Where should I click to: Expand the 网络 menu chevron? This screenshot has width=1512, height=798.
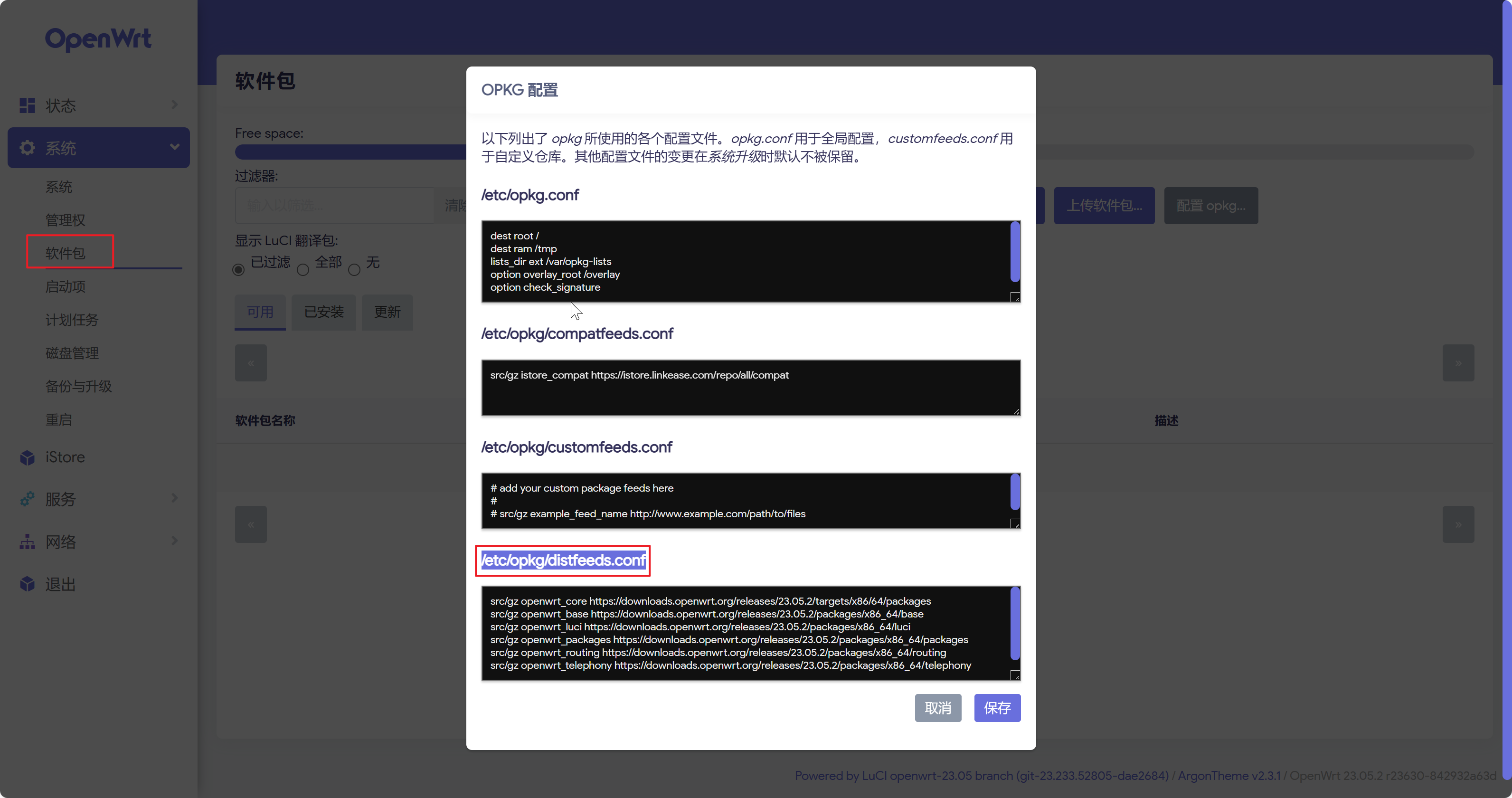coord(174,540)
